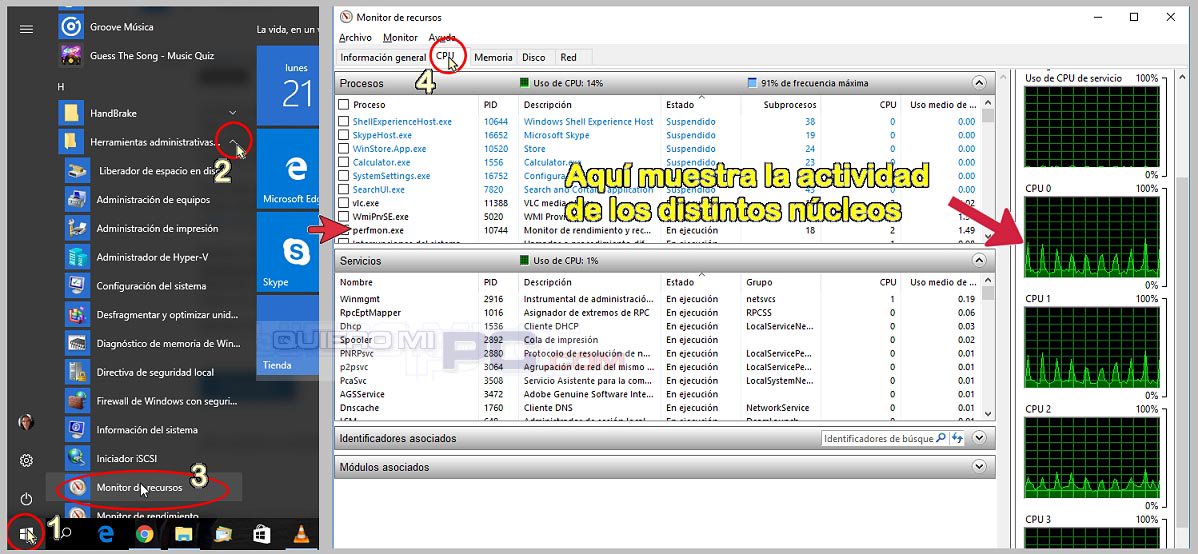Screen dimensions: 1198x554
Task: Open Configuración del sistema
Action: pos(153,286)
